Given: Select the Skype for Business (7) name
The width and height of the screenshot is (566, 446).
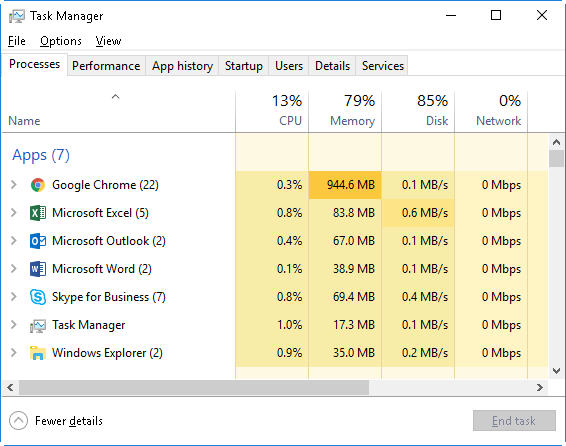Looking at the screenshot, I should (109, 297).
